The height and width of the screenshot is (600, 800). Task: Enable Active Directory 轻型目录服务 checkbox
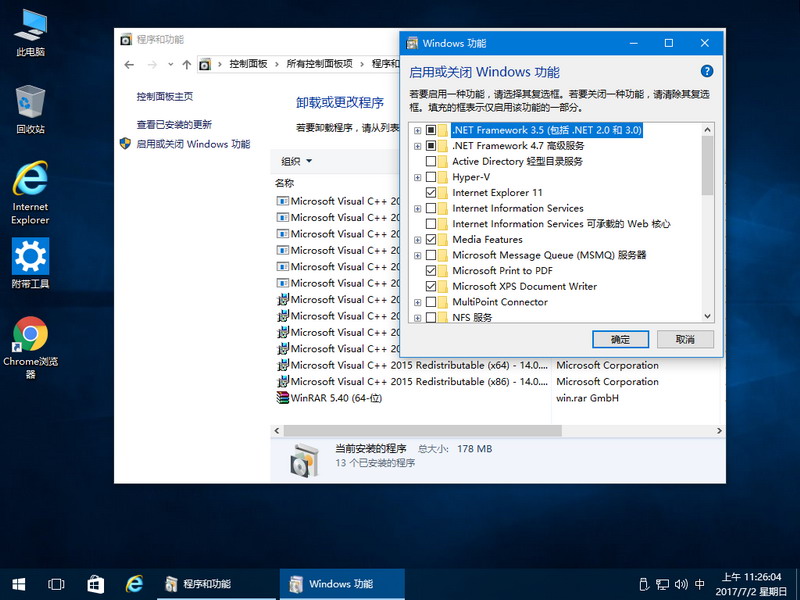[x=431, y=161]
